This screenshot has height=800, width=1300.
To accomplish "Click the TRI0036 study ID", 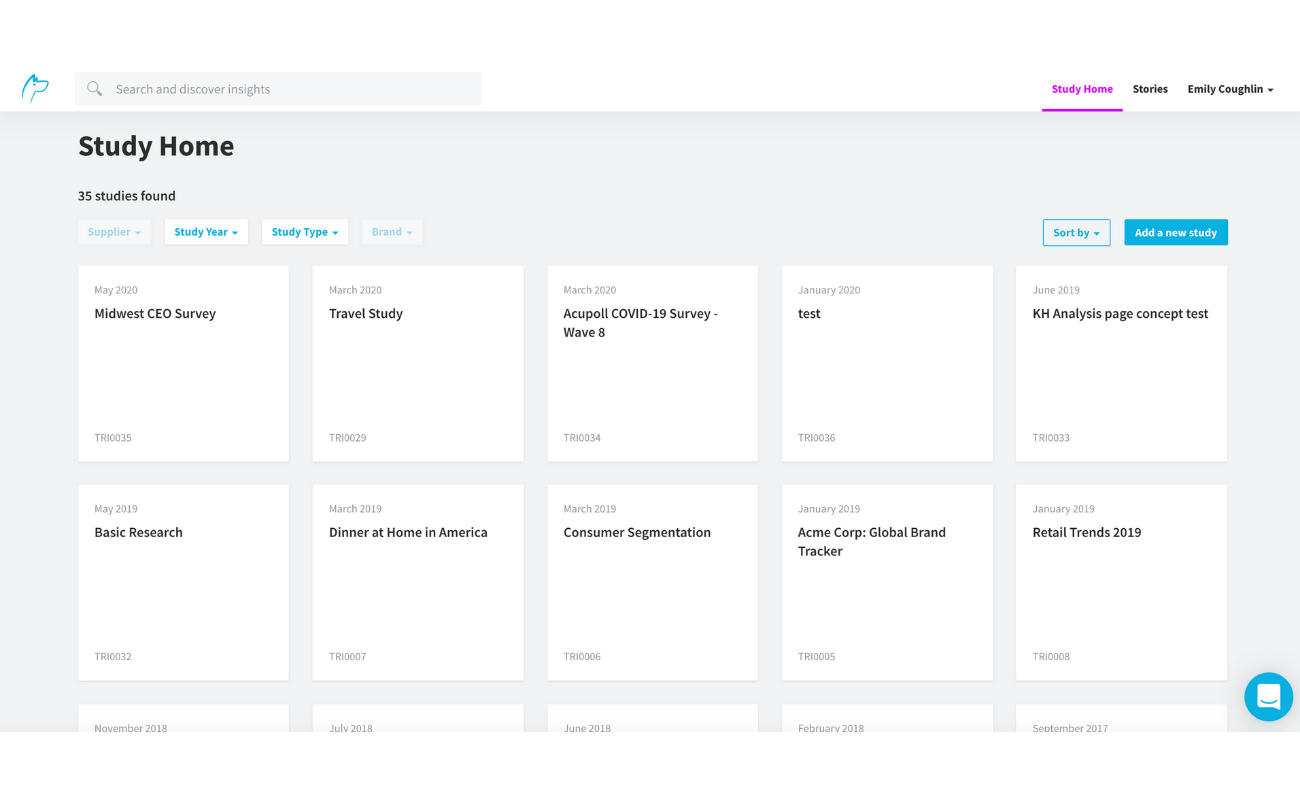I will pyautogui.click(x=816, y=438).
